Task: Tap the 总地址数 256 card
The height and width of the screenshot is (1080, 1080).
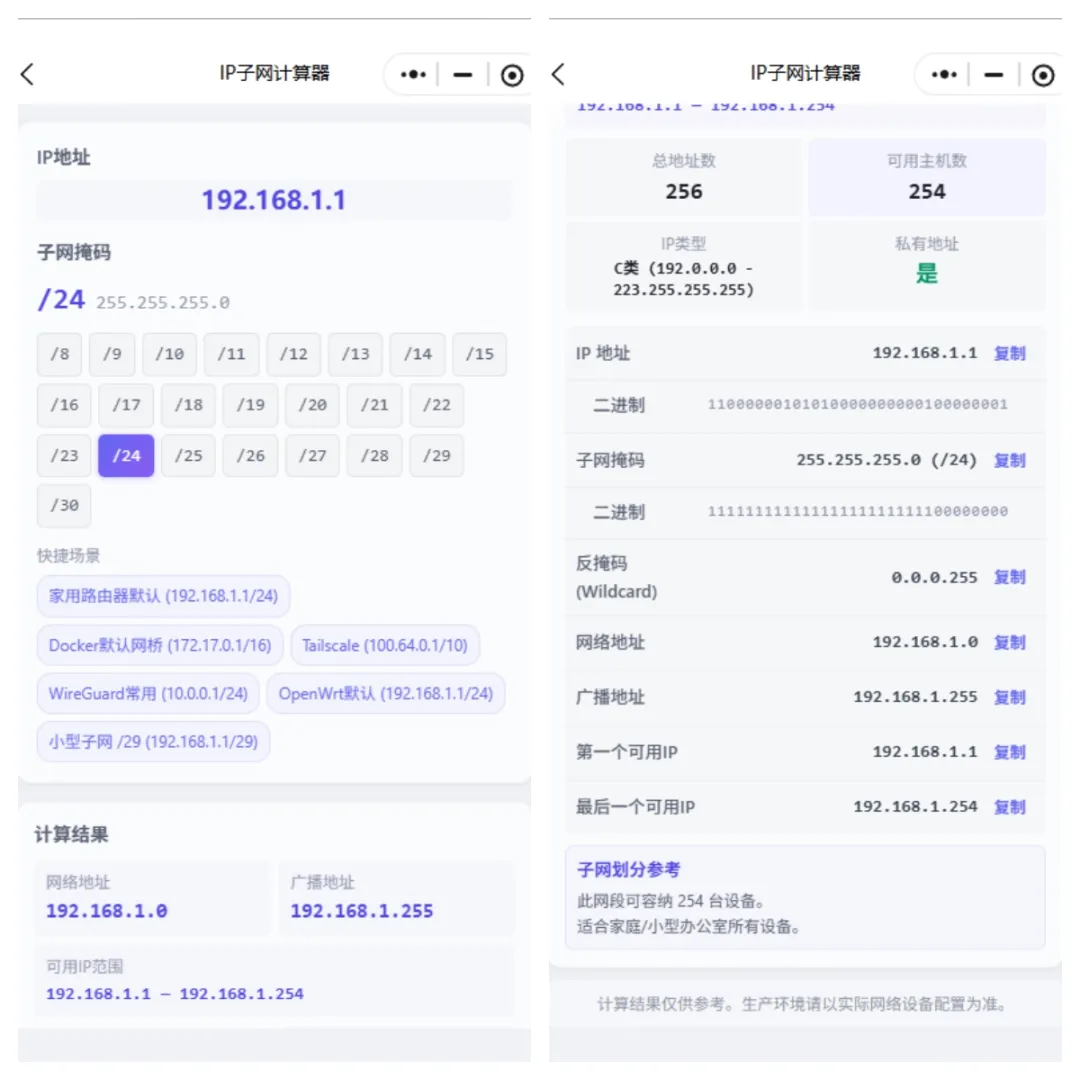Action: coord(684,178)
